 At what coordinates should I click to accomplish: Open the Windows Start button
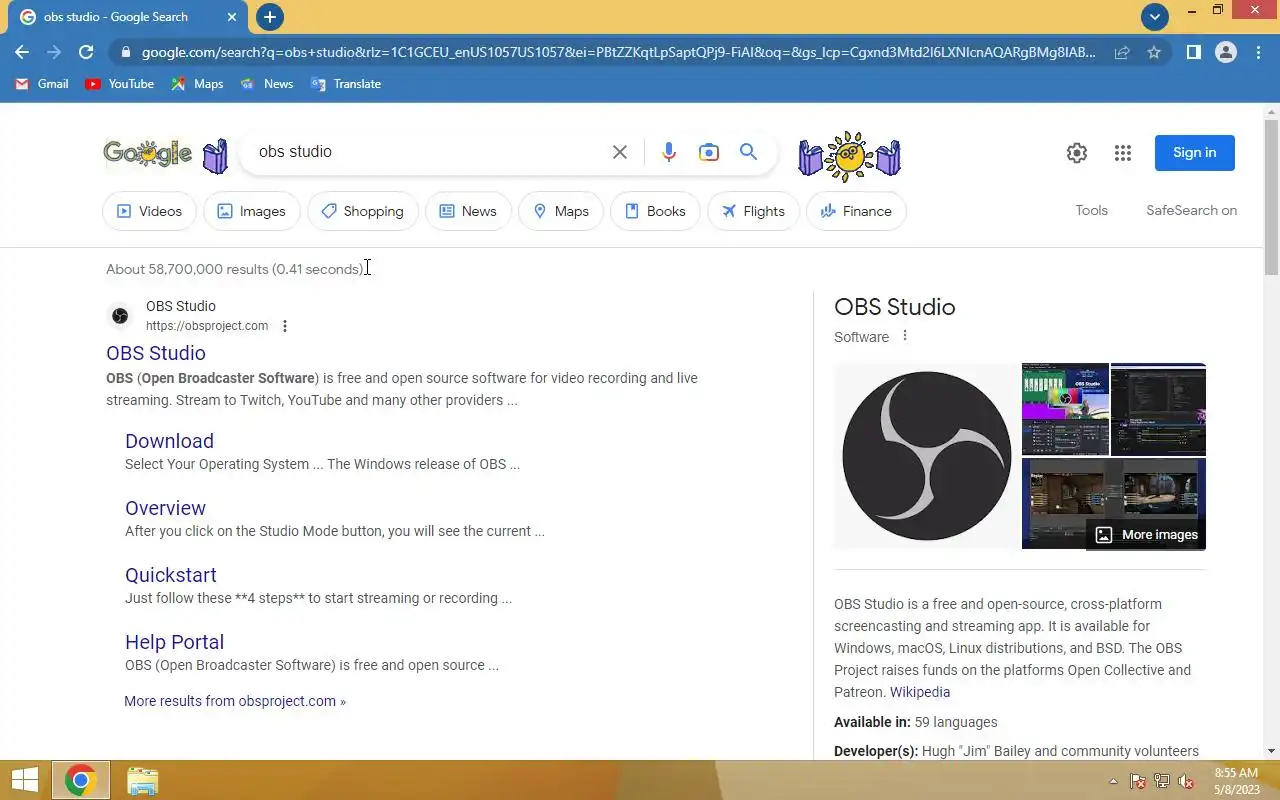pos(25,781)
